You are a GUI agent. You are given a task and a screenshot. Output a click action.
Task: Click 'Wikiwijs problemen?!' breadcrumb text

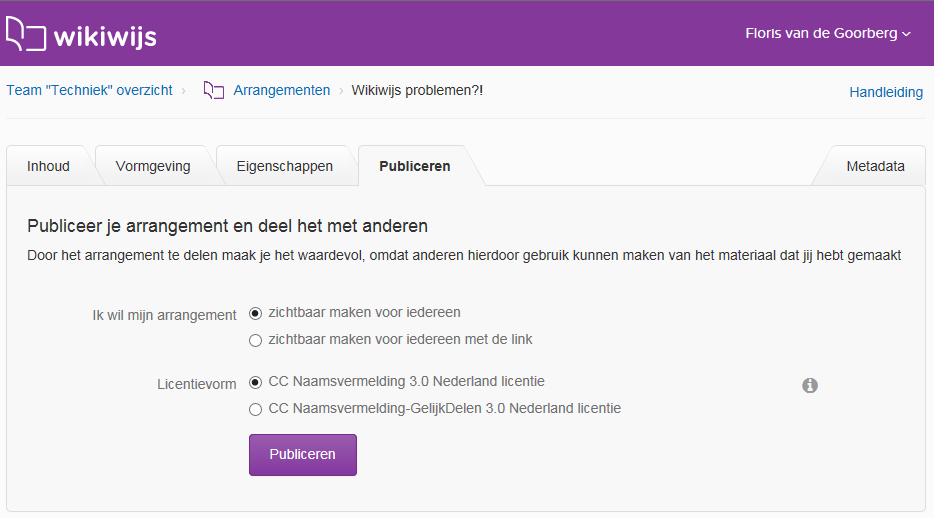point(417,91)
